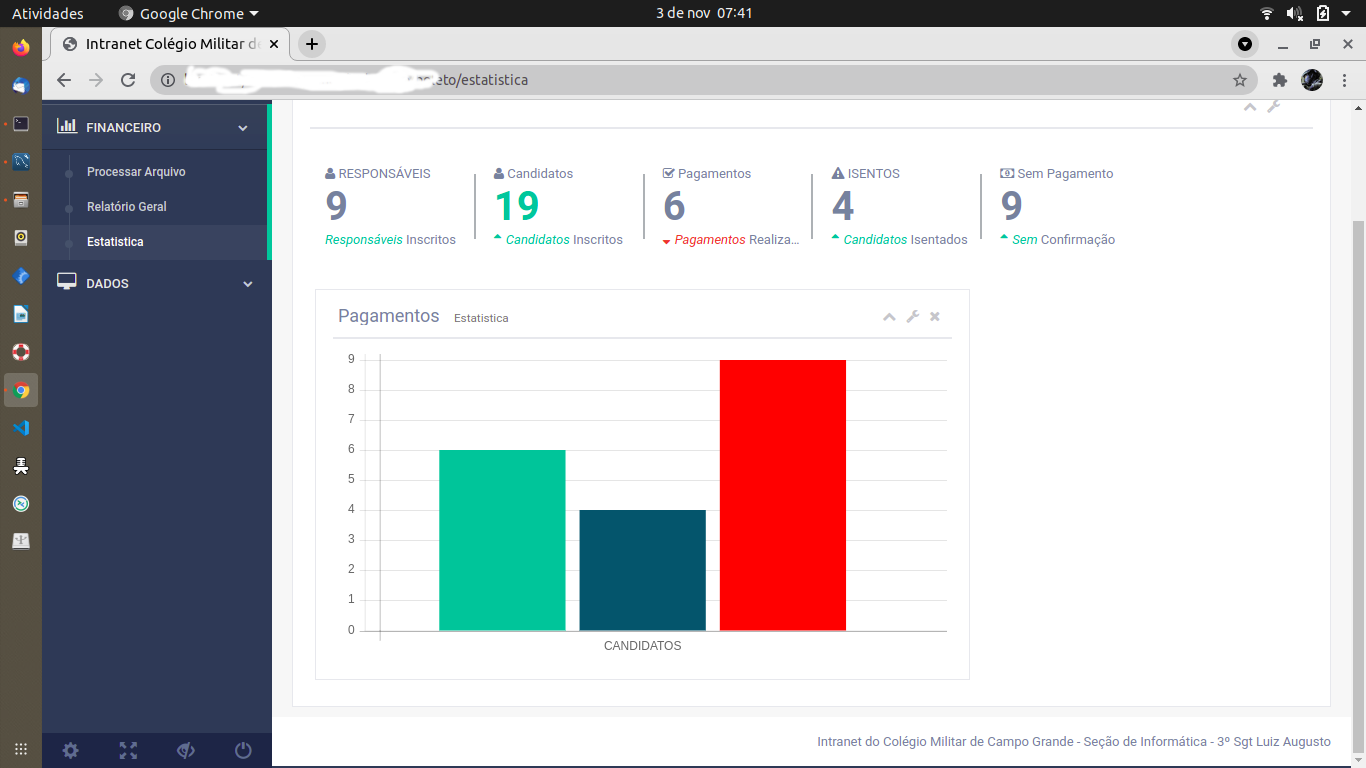This screenshot has width=1366, height=768.
Task: Reload the page with refresh icon
Action: click(x=128, y=80)
